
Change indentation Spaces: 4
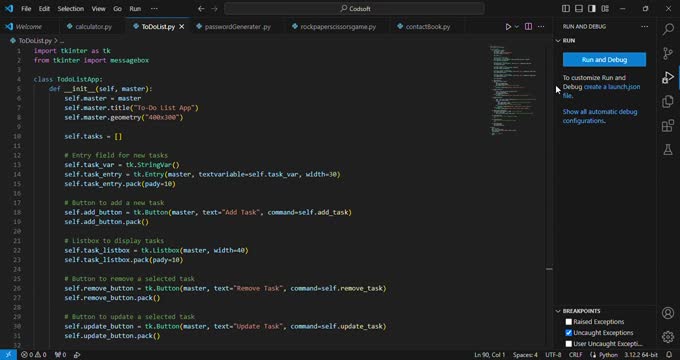point(525,355)
